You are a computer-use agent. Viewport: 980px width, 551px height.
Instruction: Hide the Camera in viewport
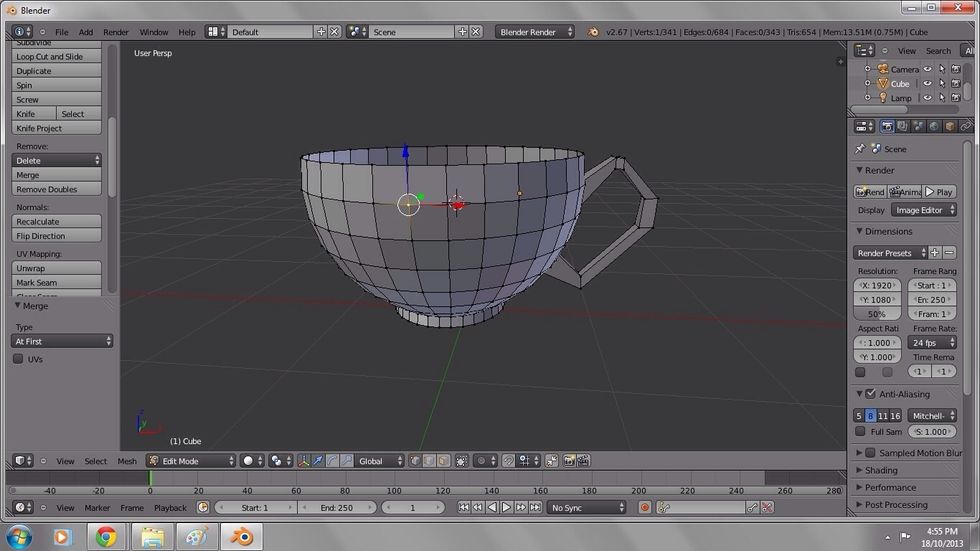[928, 69]
